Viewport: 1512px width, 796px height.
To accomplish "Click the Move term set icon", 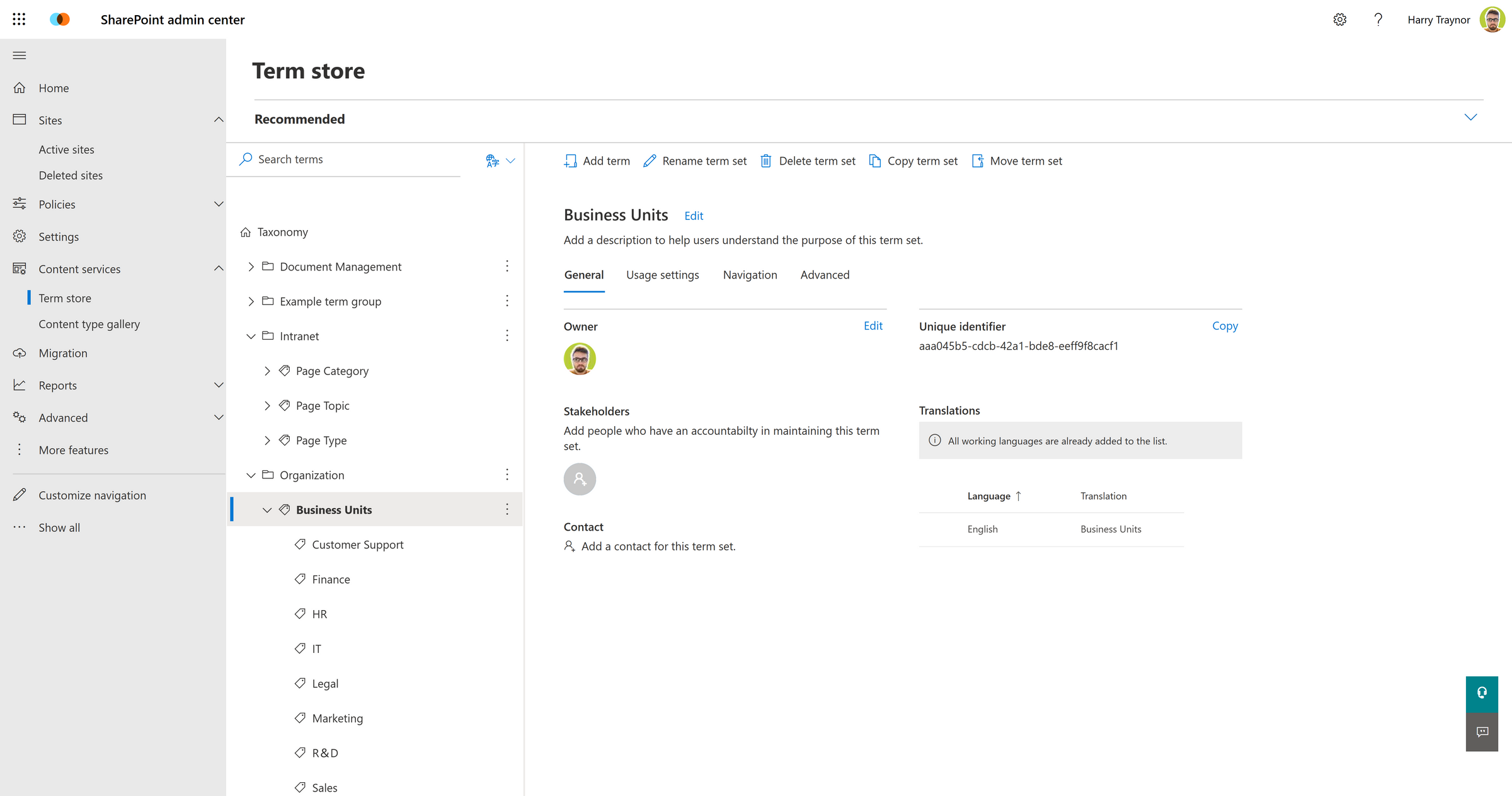I will tap(977, 161).
